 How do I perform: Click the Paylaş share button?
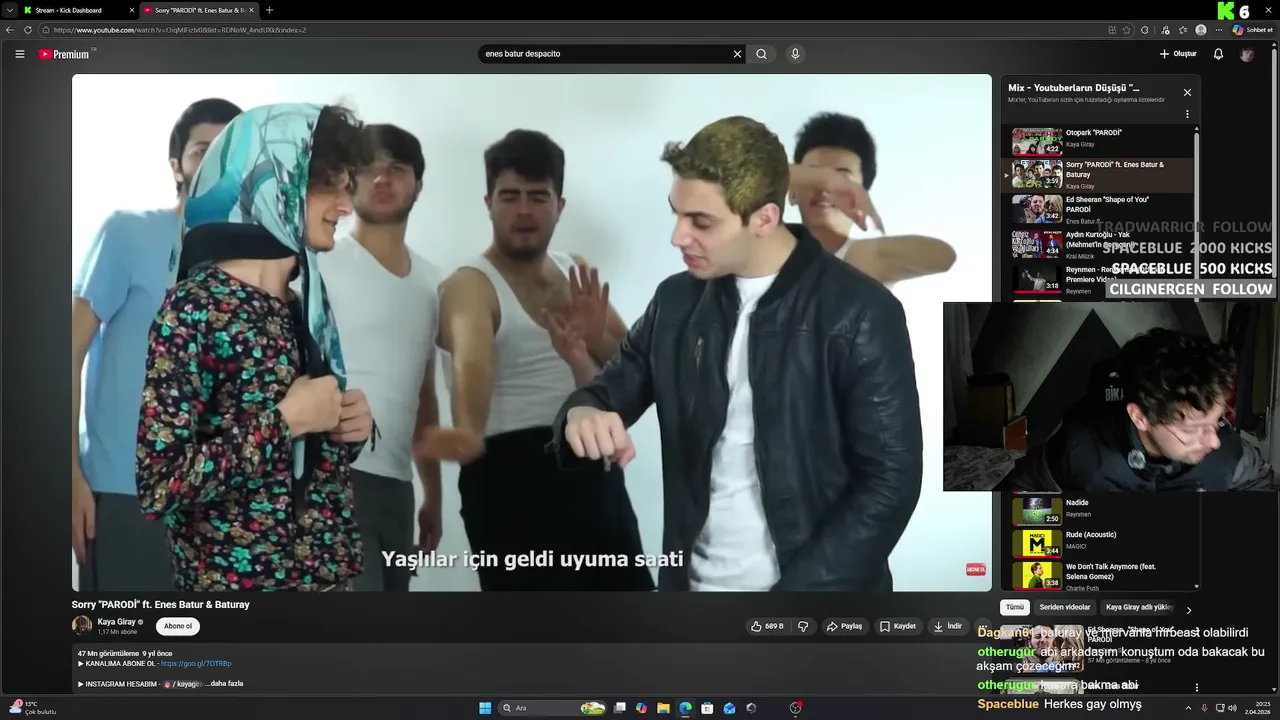point(844,626)
